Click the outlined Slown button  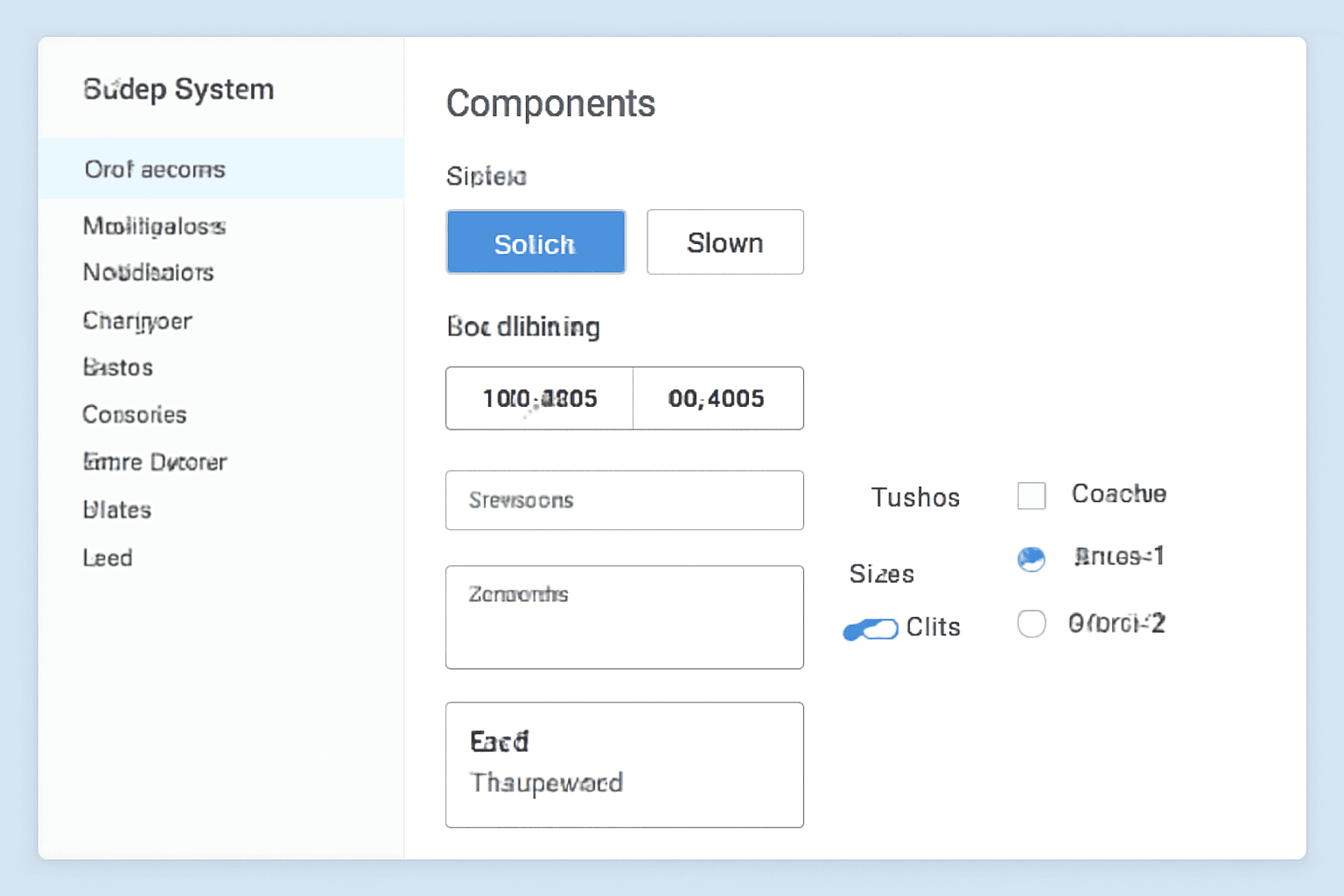[724, 242]
